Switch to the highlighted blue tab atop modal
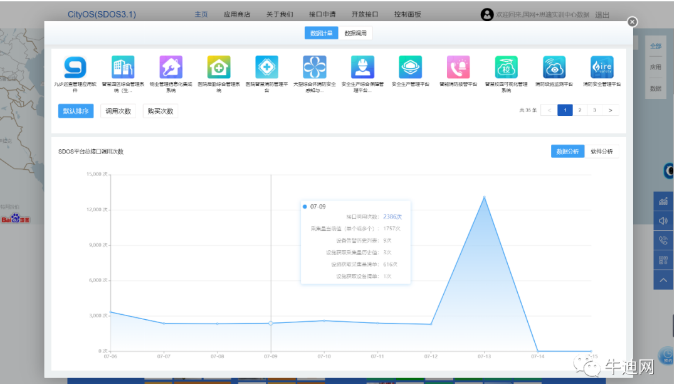Screen dimensions: 674x384 coord(321,33)
